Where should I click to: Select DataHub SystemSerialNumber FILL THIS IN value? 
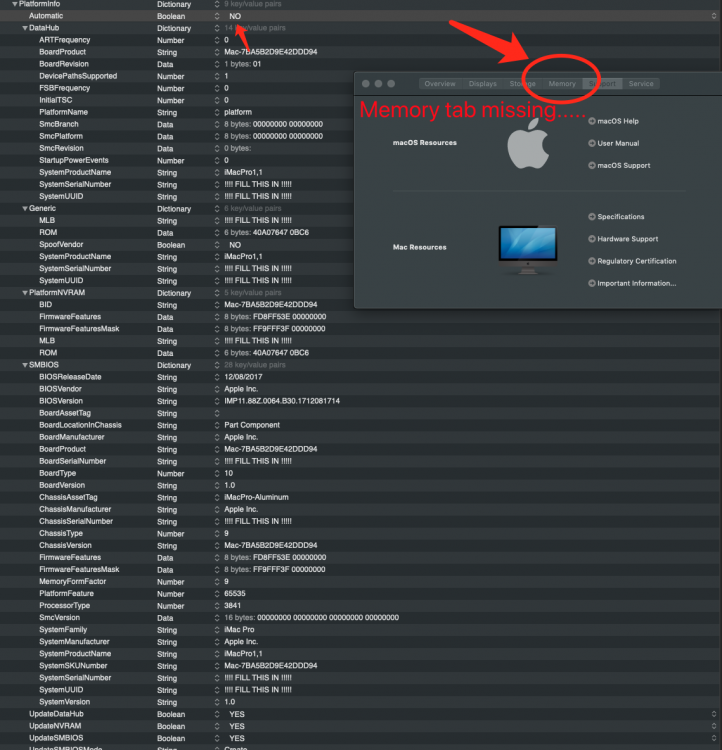click(x=258, y=184)
